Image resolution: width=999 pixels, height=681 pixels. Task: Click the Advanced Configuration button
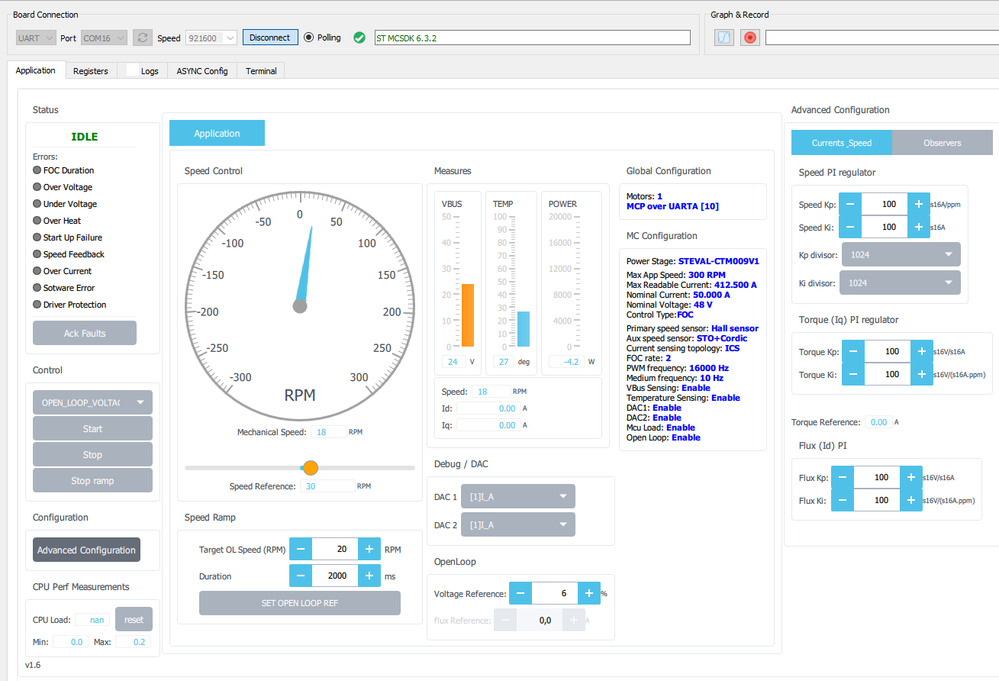click(87, 550)
